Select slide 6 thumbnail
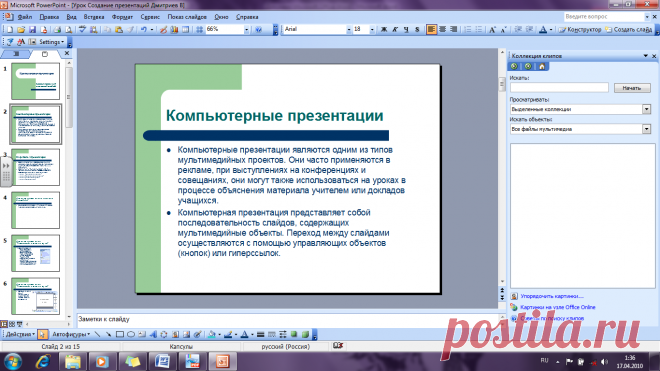This screenshot has width=660, height=371. point(36,296)
